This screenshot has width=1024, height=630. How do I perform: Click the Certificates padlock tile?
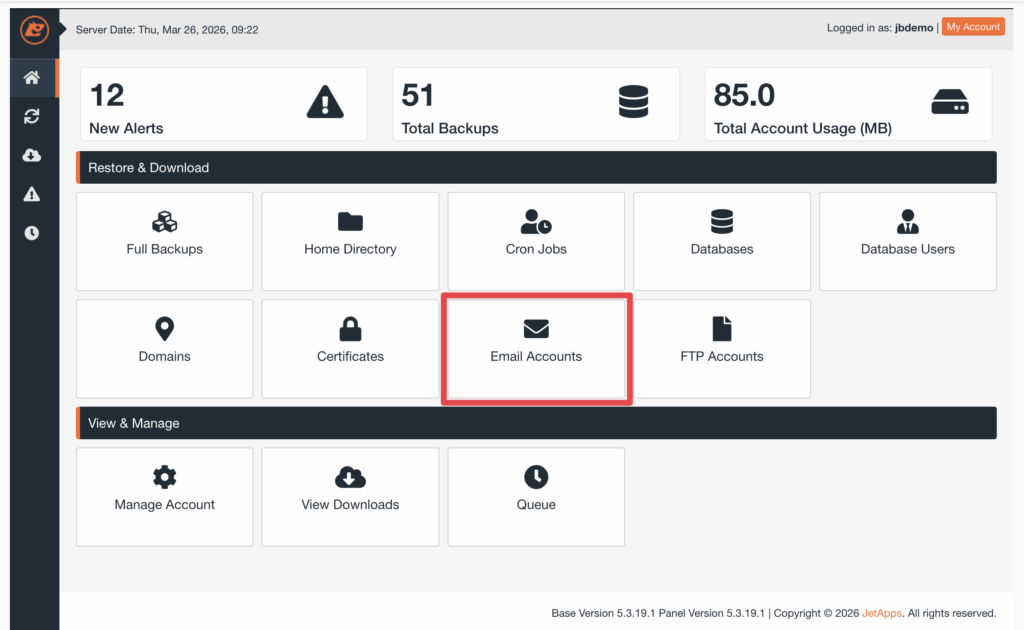(350, 348)
